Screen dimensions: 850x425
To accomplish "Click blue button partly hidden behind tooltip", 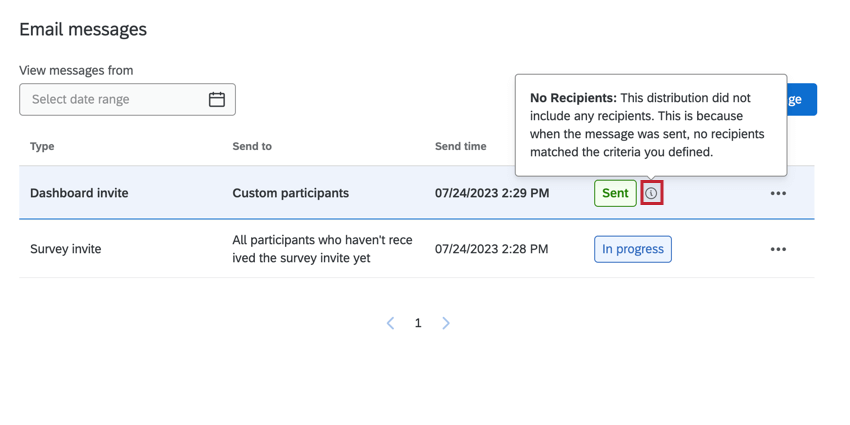I will click(x=803, y=99).
